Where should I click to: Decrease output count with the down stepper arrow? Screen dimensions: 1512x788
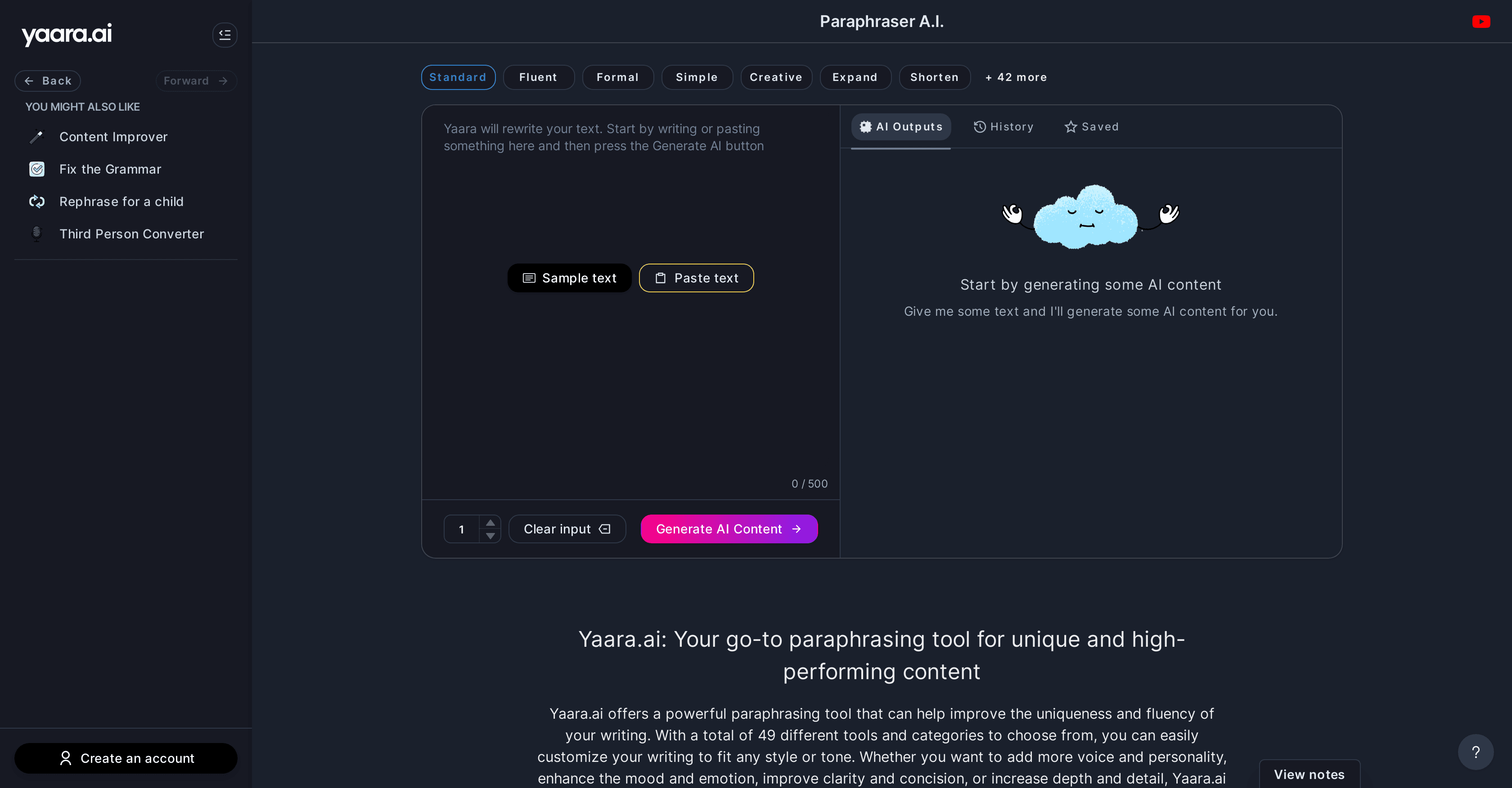490,536
